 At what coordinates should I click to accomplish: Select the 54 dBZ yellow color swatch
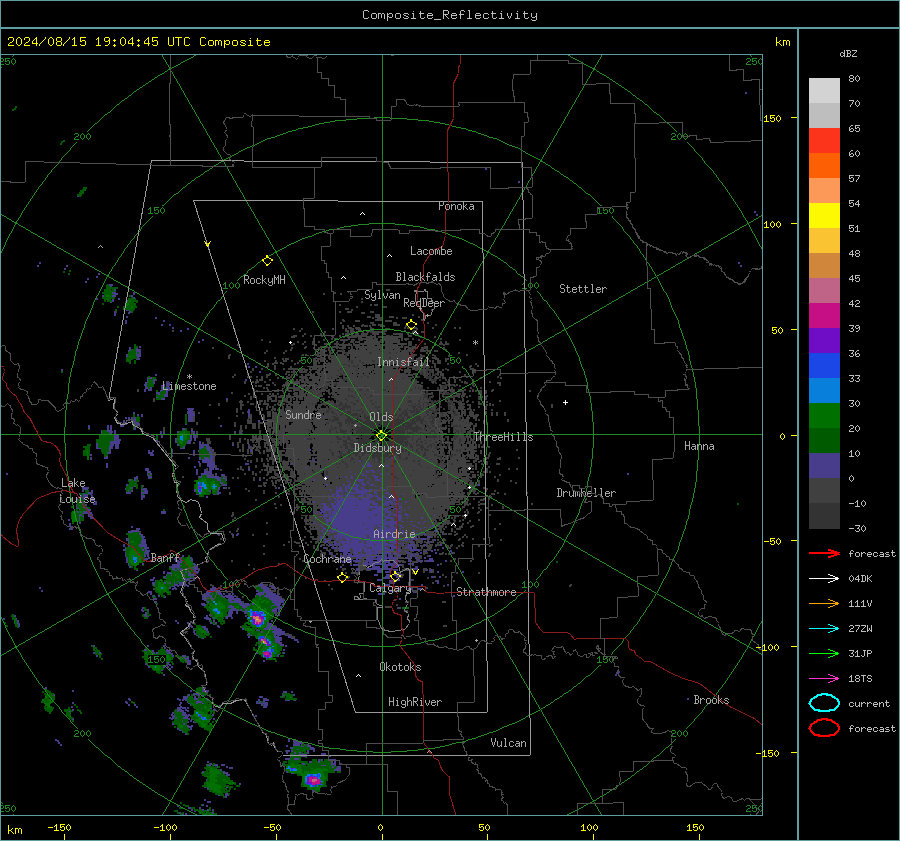click(824, 215)
